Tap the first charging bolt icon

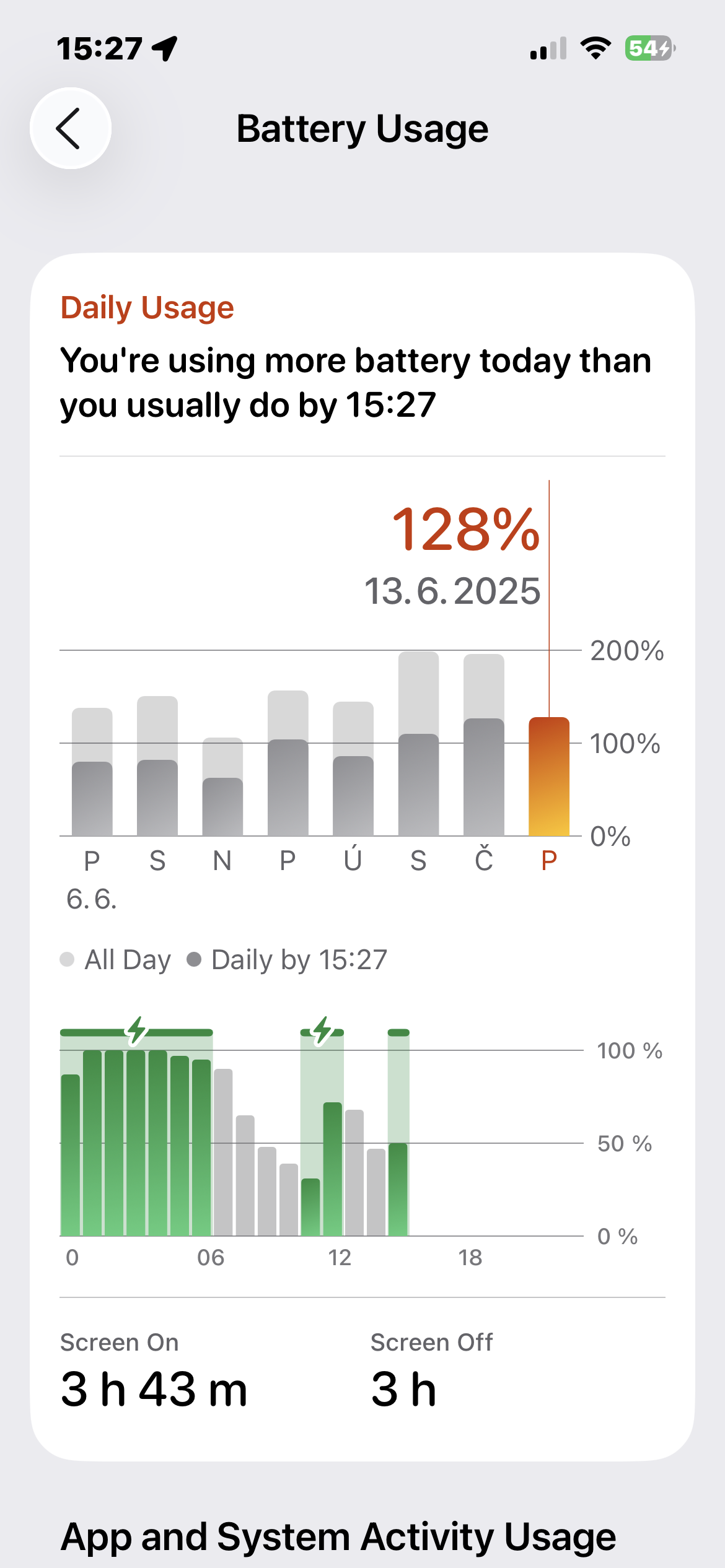pos(136,1031)
